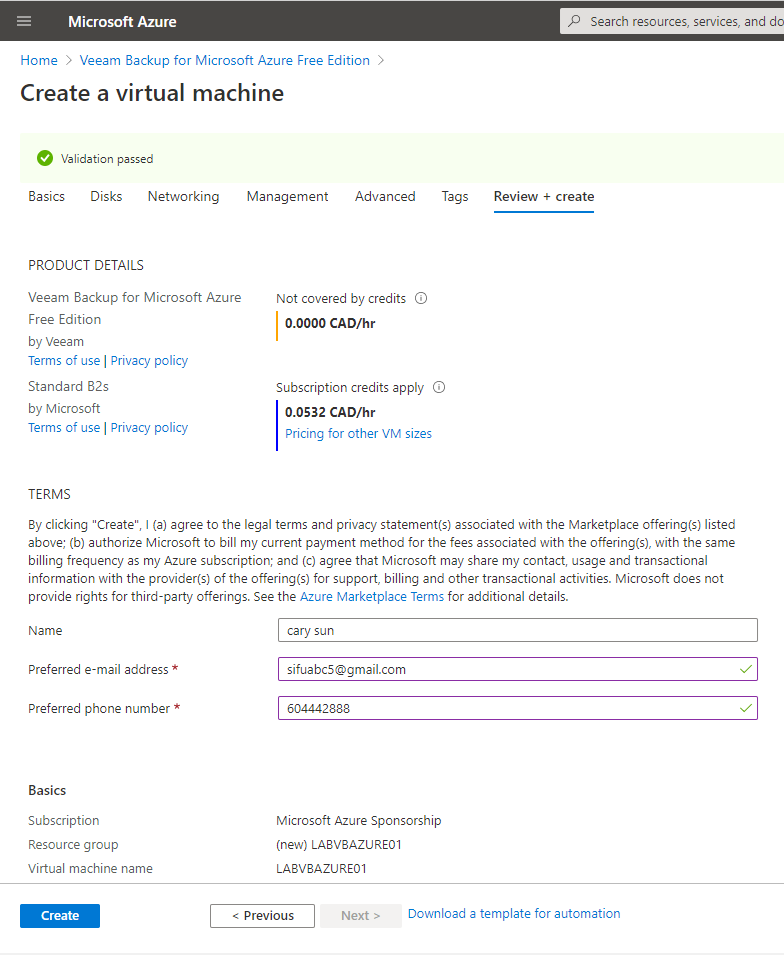
Task: Click the (new) LABVBAZURE01 resource group value
Action: pyautogui.click(x=339, y=845)
